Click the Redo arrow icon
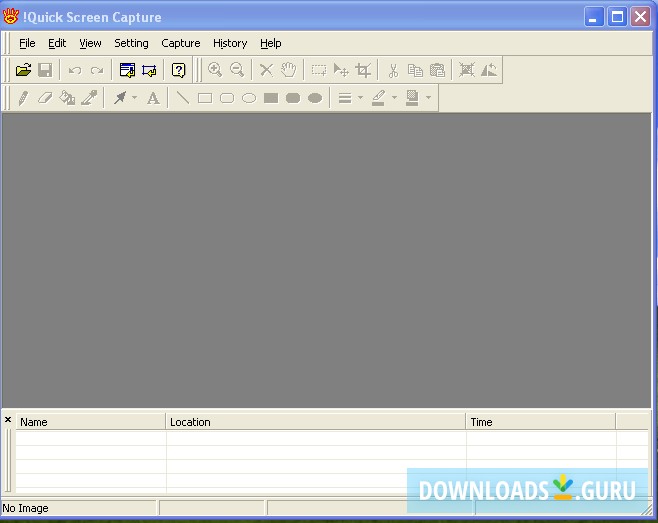The width and height of the screenshot is (658, 523). click(x=97, y=70)
